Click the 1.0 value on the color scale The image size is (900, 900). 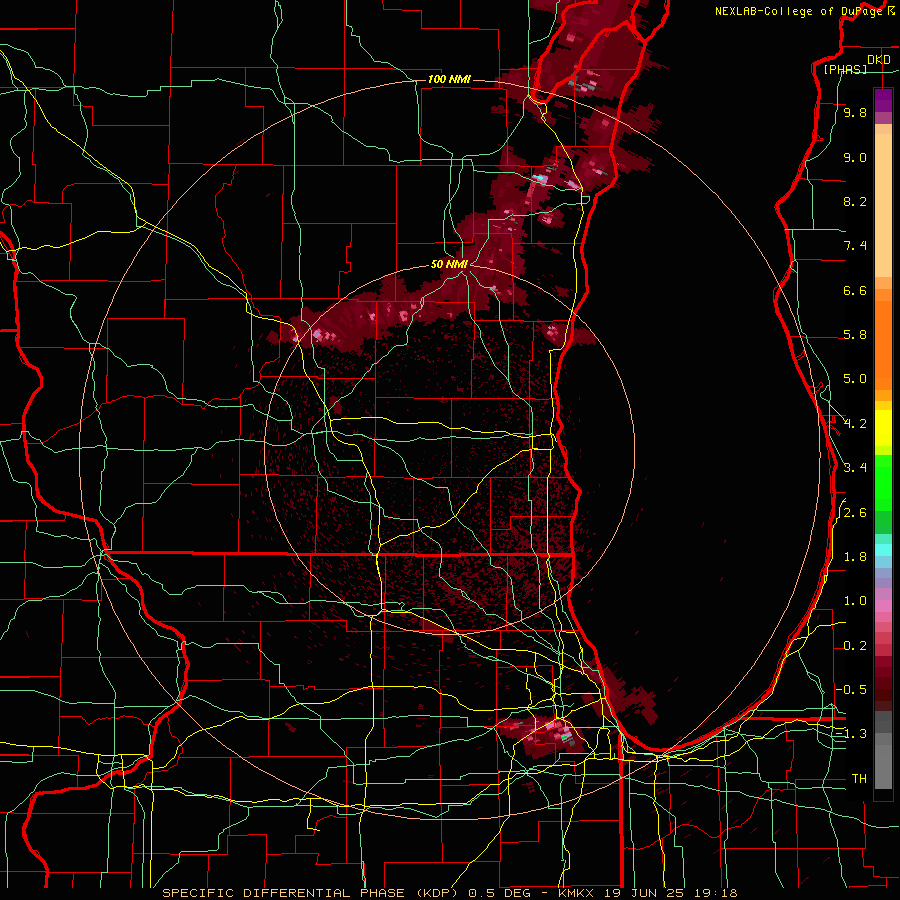(x=855, y=601)
